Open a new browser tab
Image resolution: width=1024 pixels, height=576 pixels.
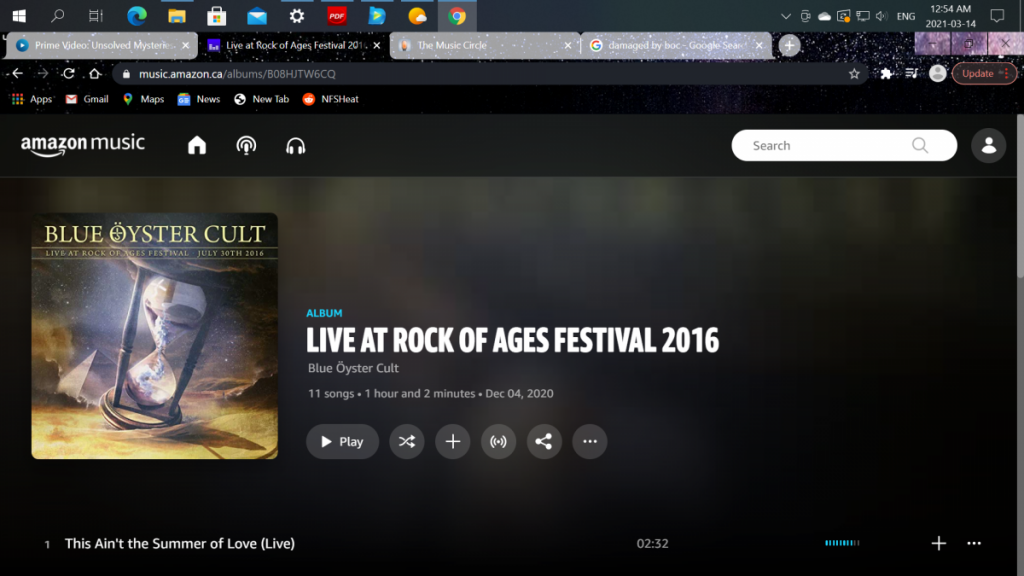[789, 45]
